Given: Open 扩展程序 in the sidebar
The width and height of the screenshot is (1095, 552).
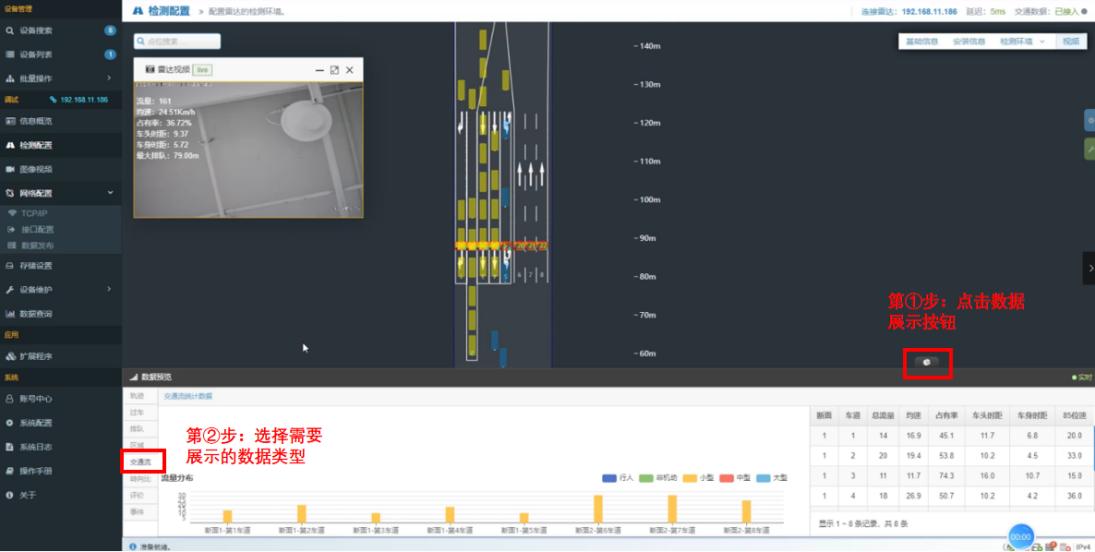Looking at the screenshot, I should tap(35, 356).
